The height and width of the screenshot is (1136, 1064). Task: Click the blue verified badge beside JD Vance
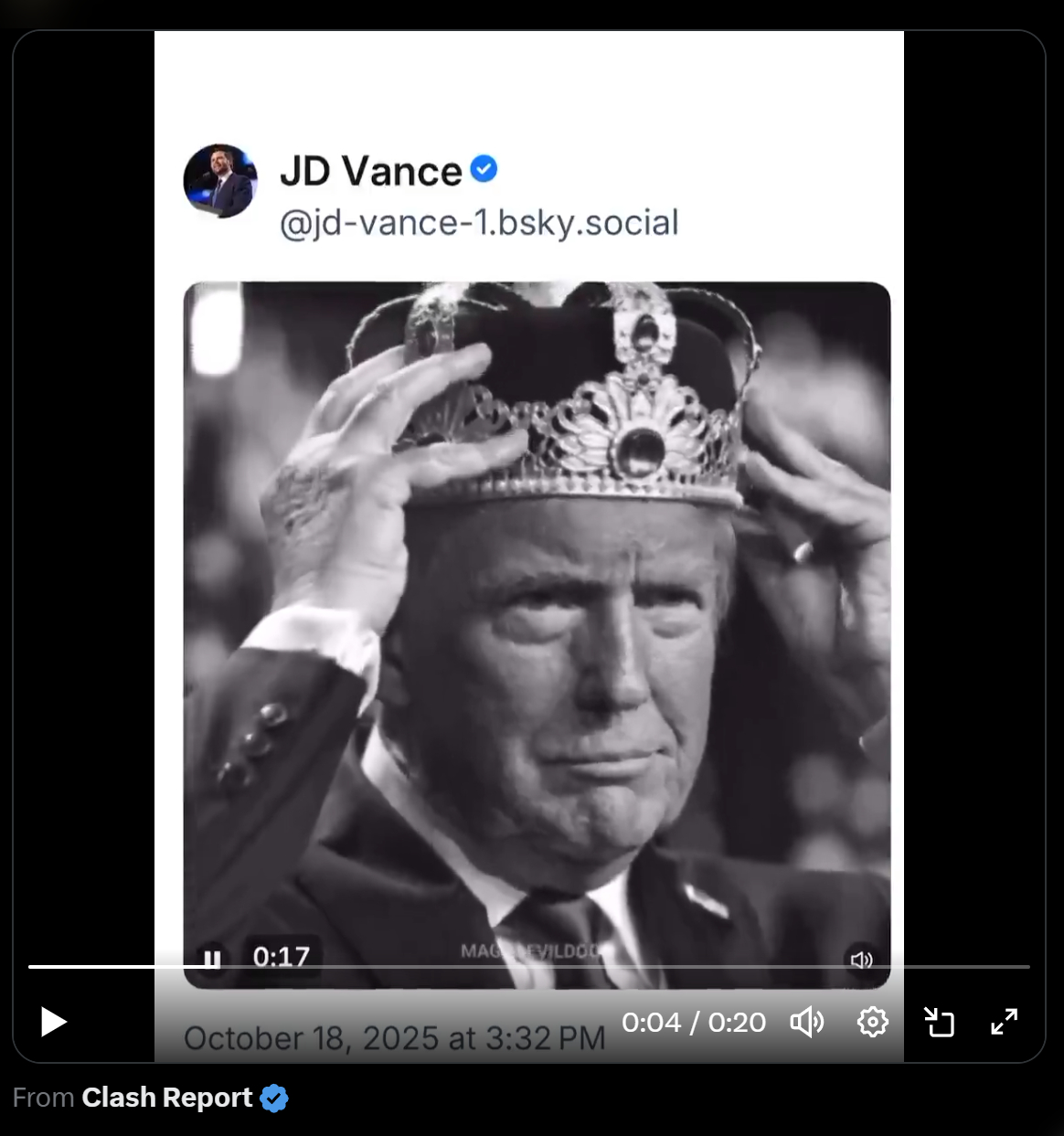click(484, 169)
